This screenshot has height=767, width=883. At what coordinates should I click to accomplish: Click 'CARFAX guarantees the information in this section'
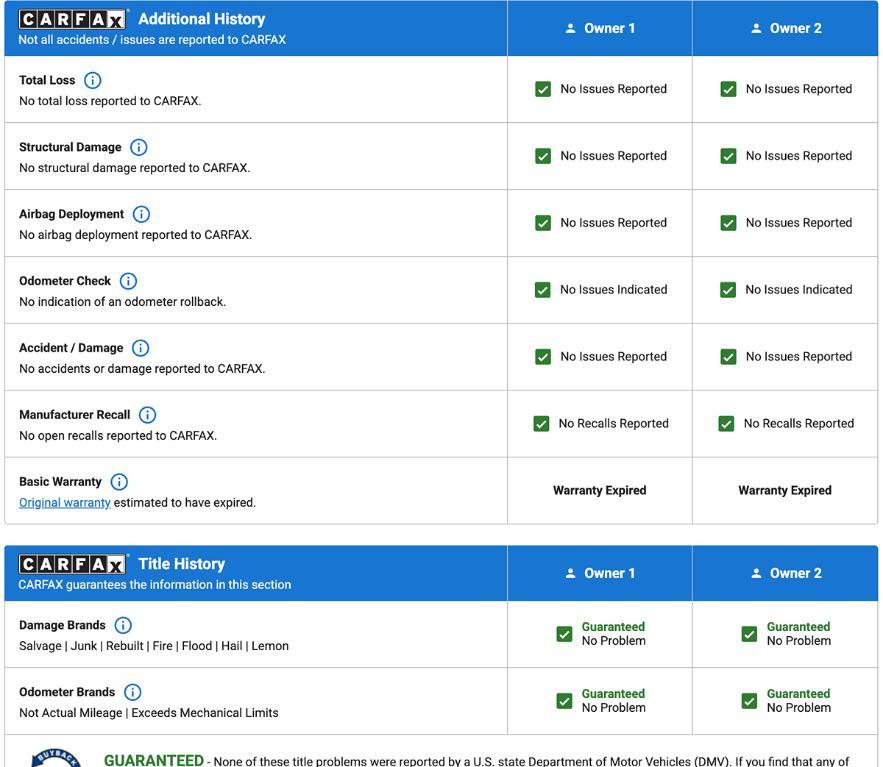(155, 585)
